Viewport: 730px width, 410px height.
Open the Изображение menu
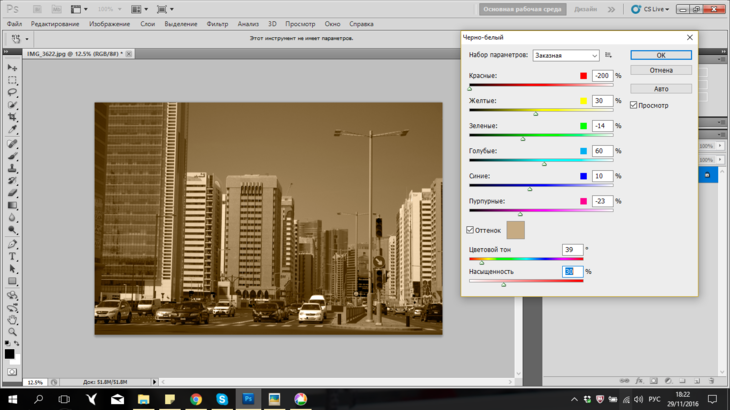[109, 24]
